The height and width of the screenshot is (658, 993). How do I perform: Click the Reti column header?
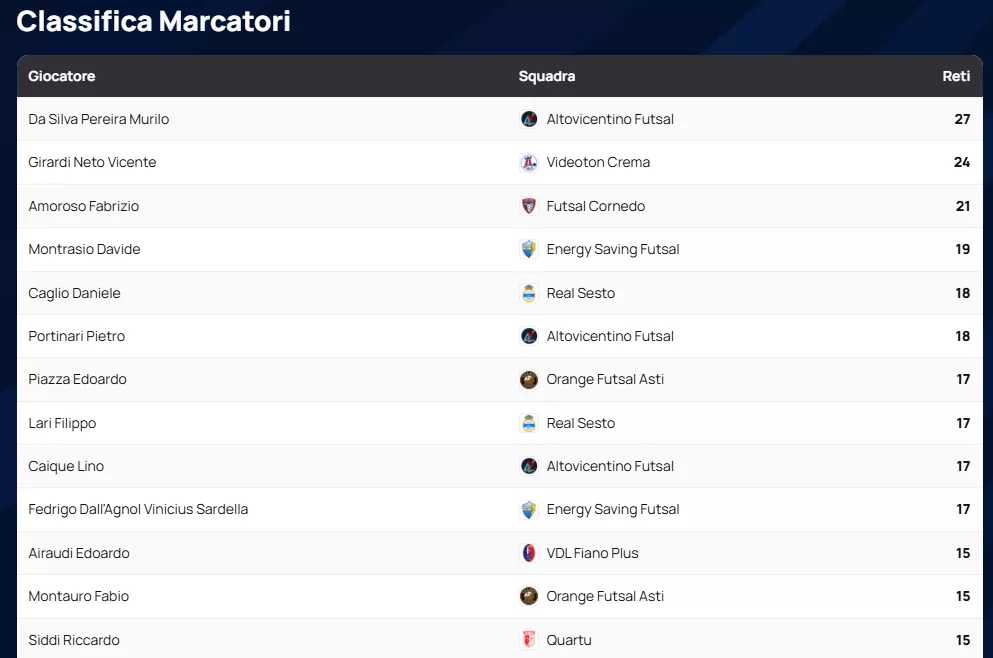coord(956,76)
